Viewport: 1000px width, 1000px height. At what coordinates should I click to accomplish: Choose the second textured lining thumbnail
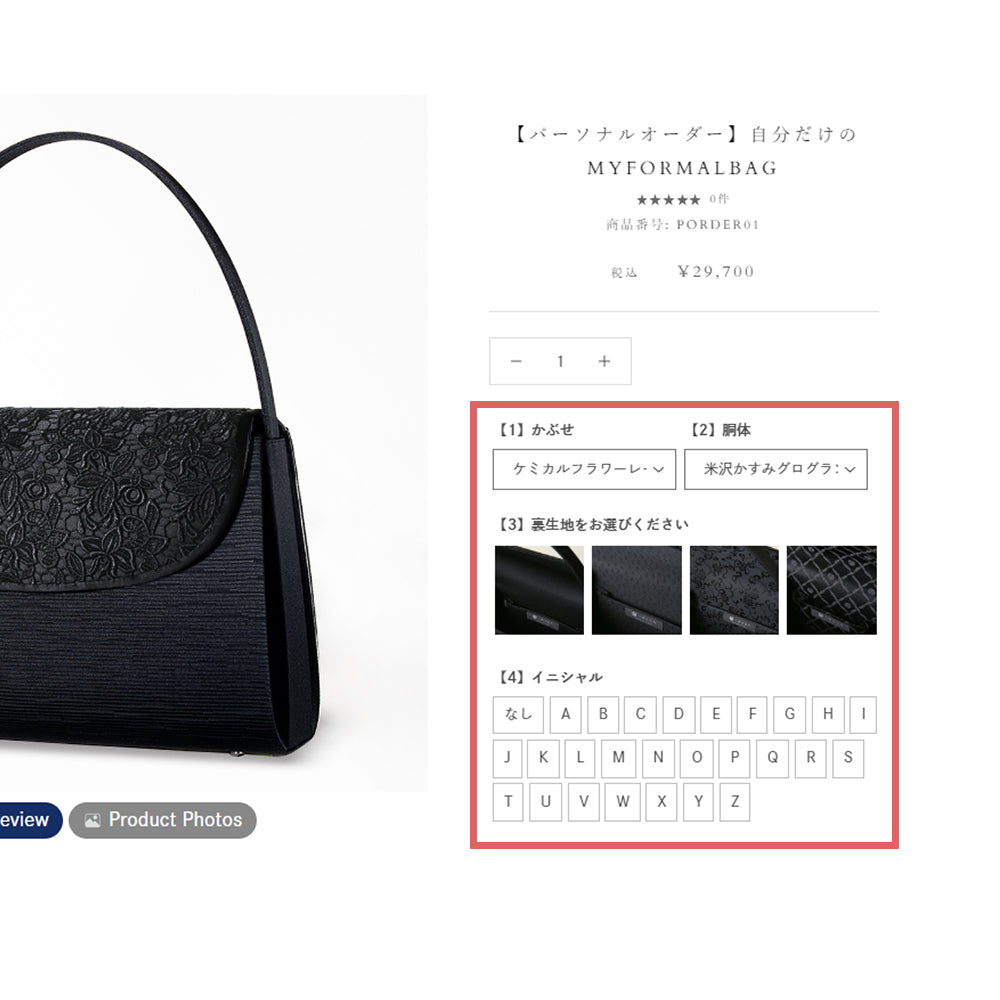[636, 590]
